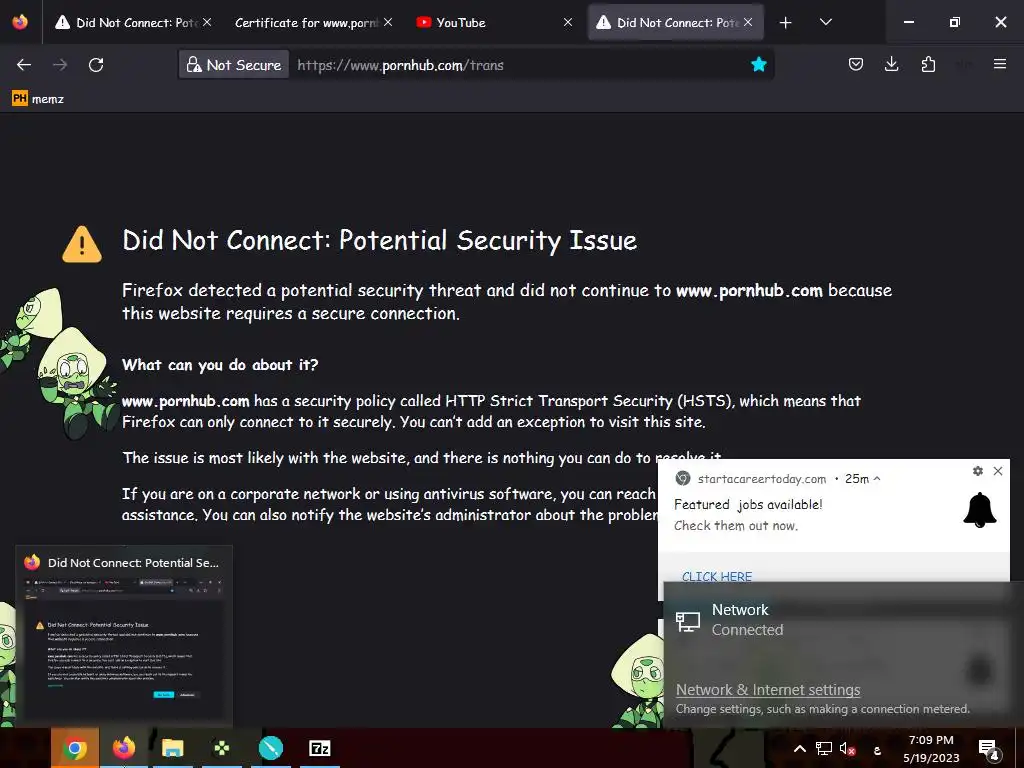
Task: Open the green clover app in taskbar
Action: click(222, 748)
